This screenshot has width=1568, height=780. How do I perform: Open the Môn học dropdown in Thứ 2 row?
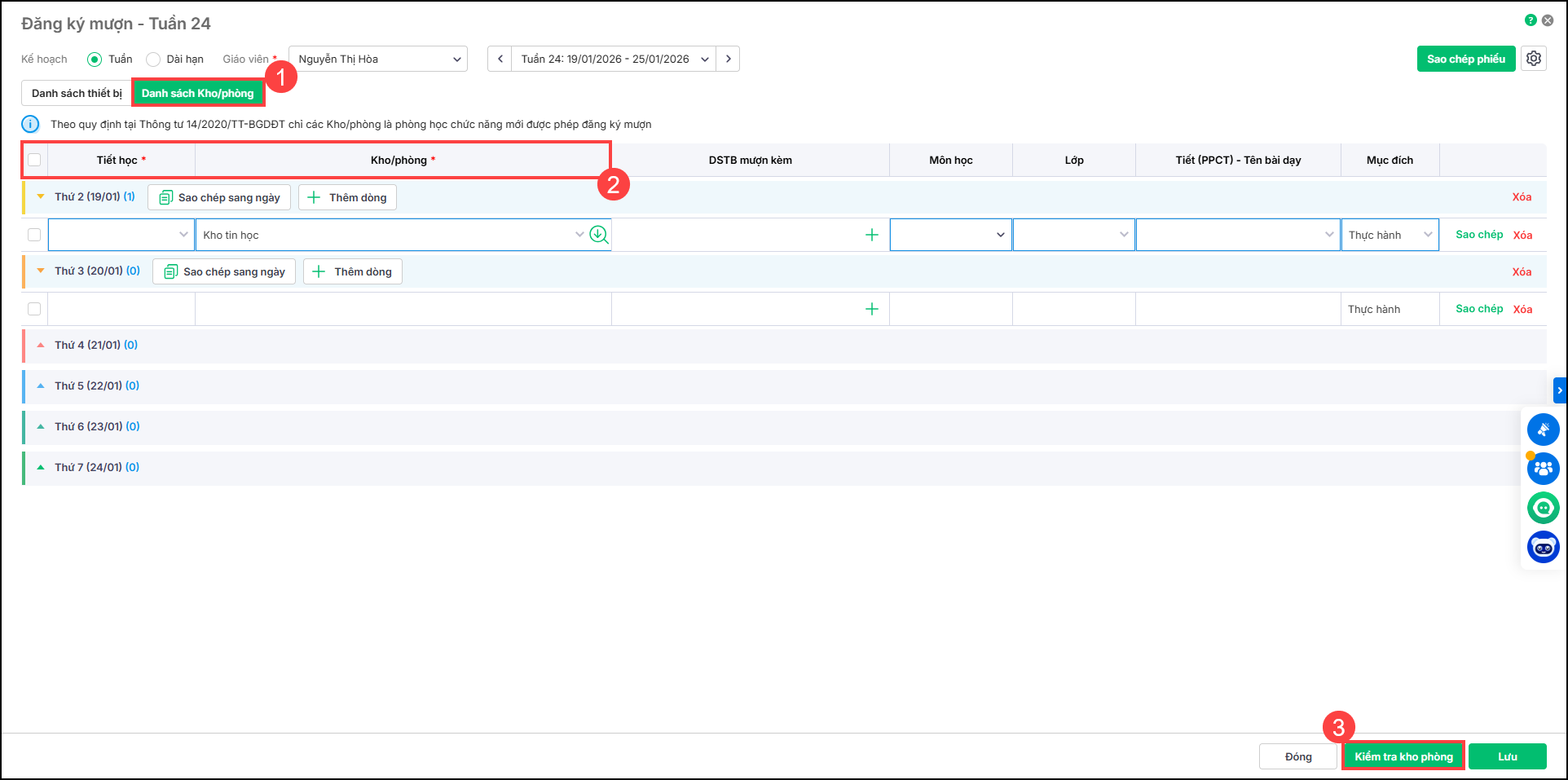(x=950, y=235)
